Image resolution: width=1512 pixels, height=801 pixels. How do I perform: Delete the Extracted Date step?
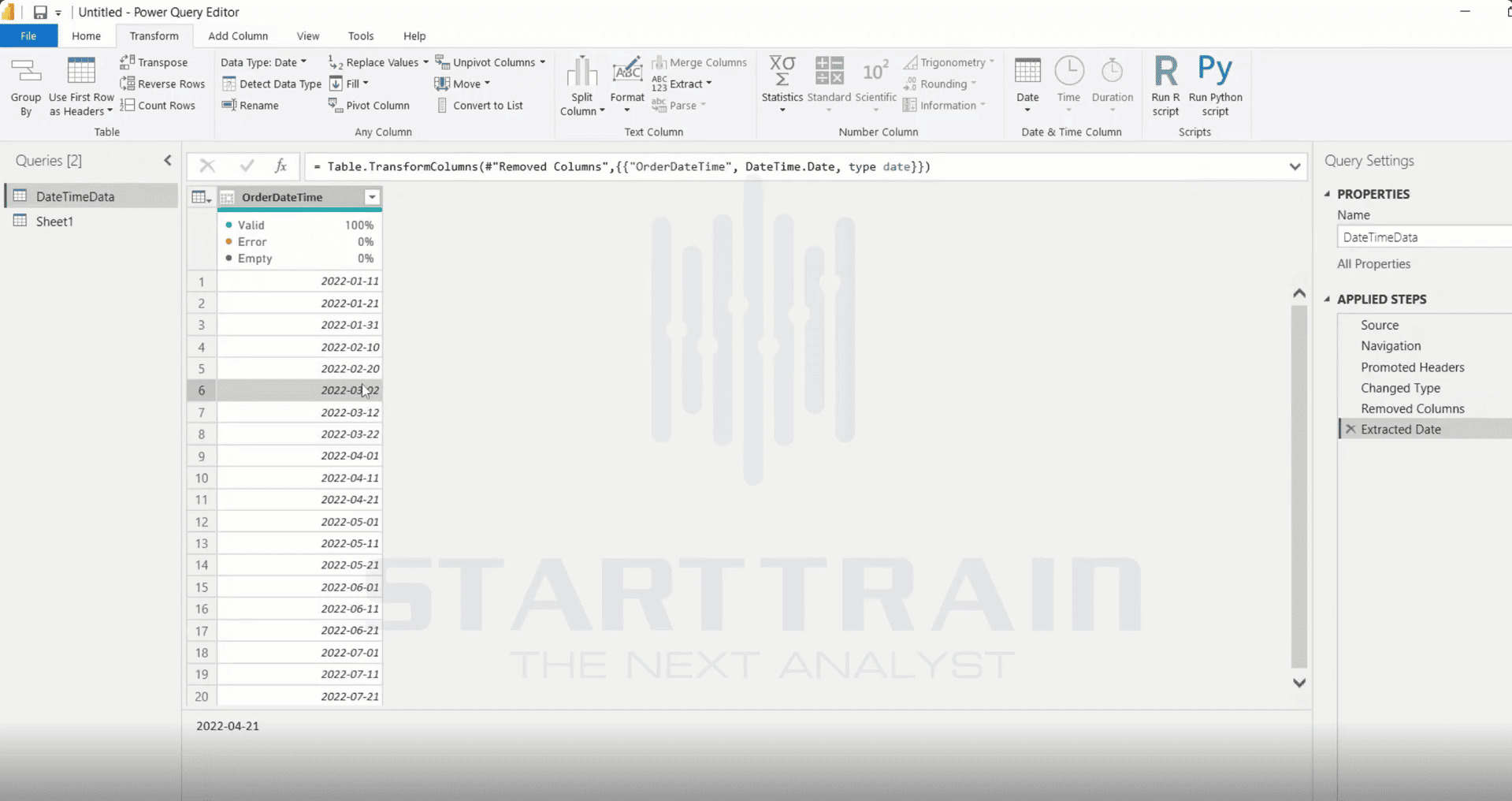pyautogui.click(x=1350, y=429)
